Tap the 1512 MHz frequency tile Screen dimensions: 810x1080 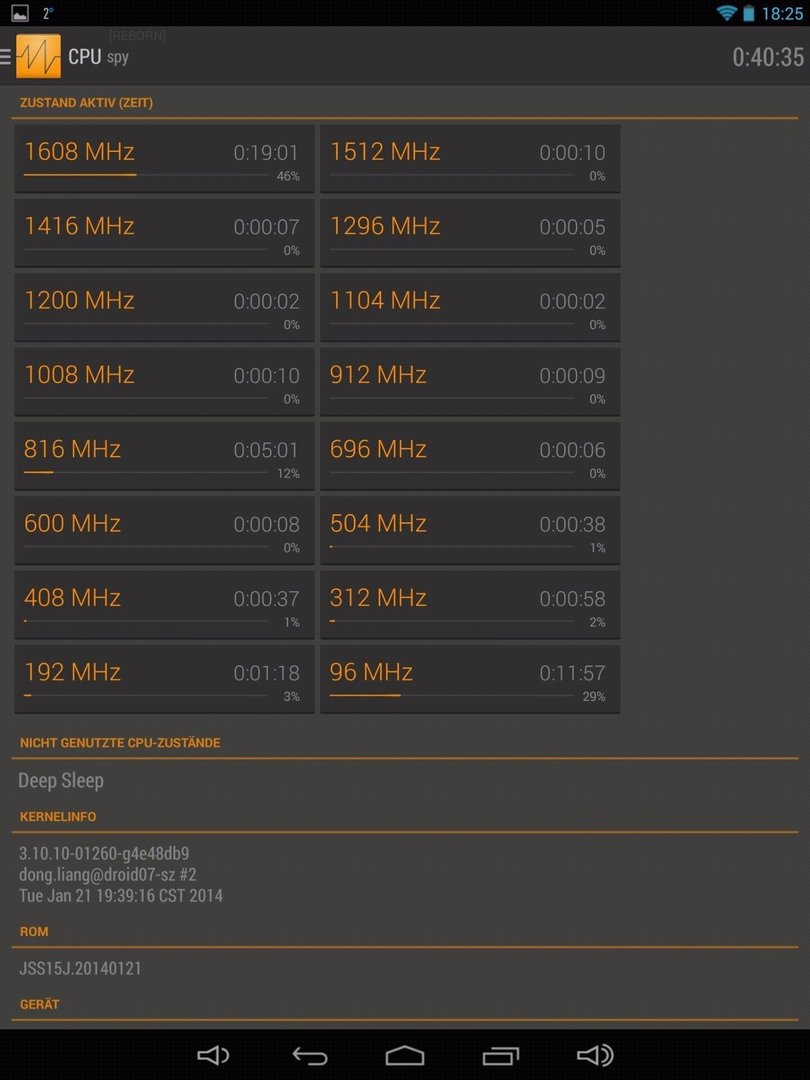(470, 158)
